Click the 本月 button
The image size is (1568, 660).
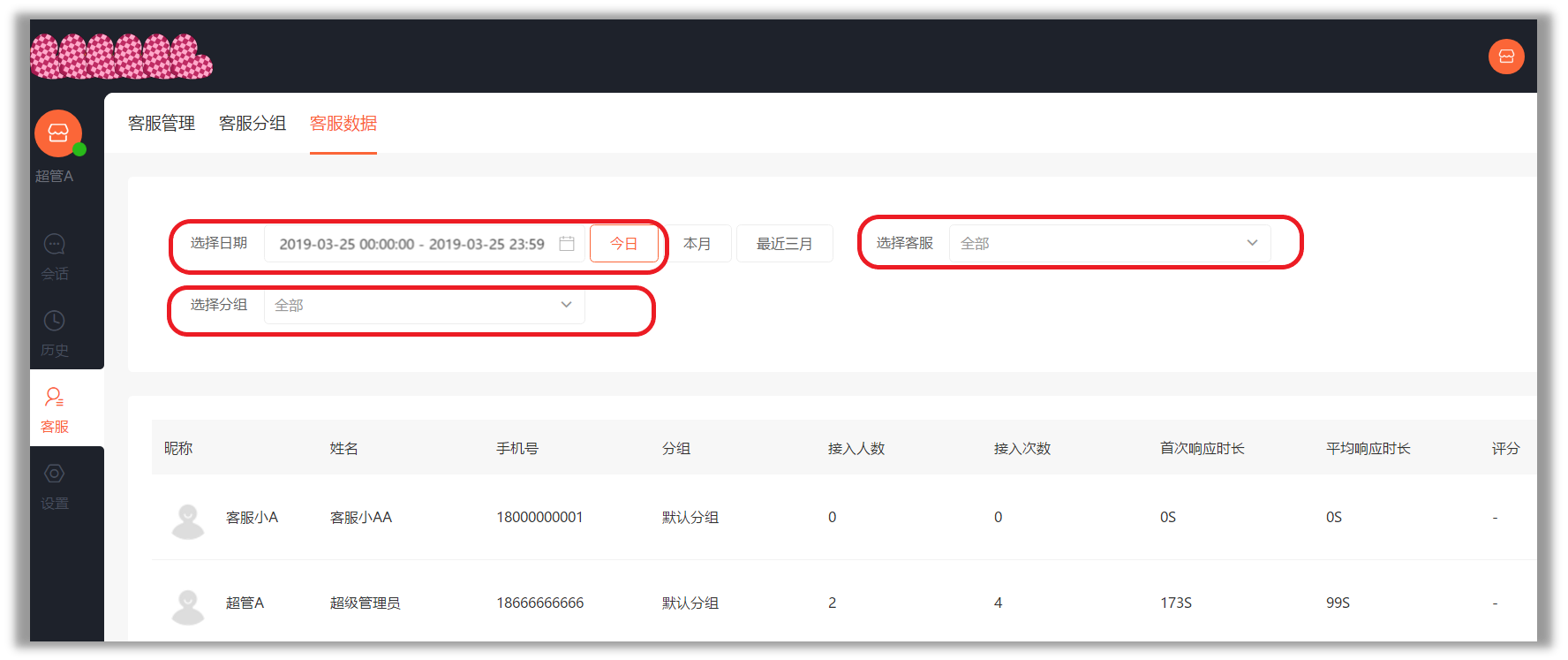pyautogui.click(x=697, y=244)
